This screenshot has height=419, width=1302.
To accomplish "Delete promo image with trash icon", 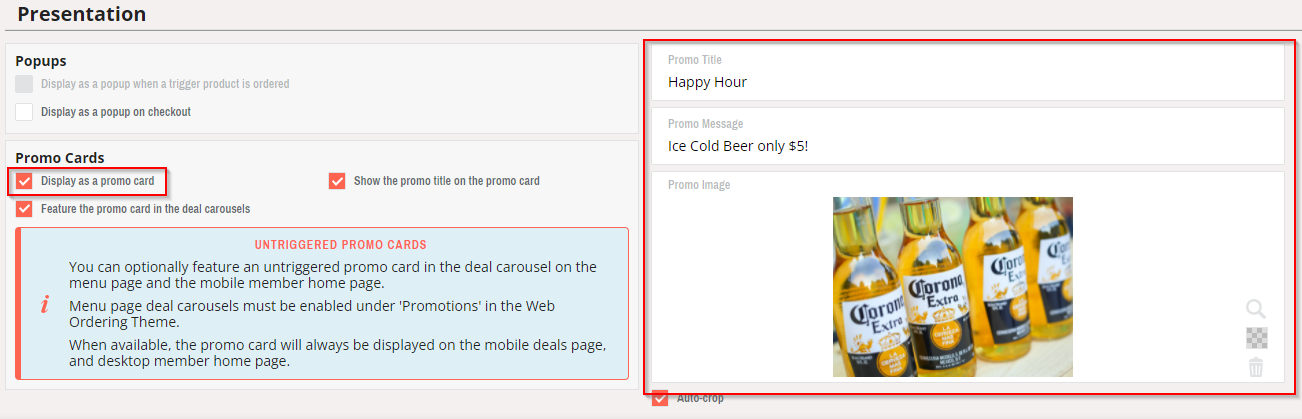I will pyautogui.click(x=1256, y=367).
